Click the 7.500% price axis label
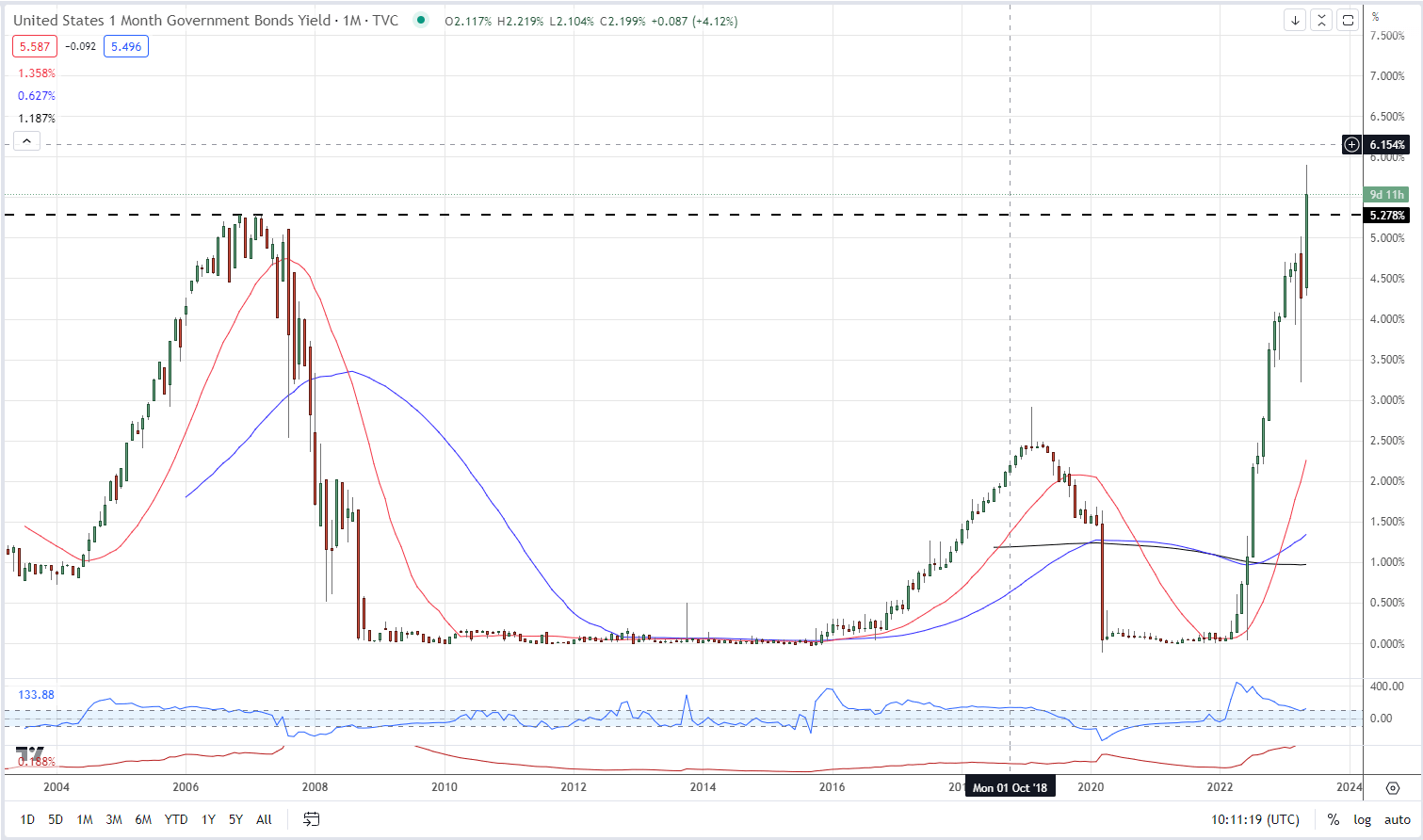The height and width of the screenshot is (840, 1423). [x=1388, y=36]
